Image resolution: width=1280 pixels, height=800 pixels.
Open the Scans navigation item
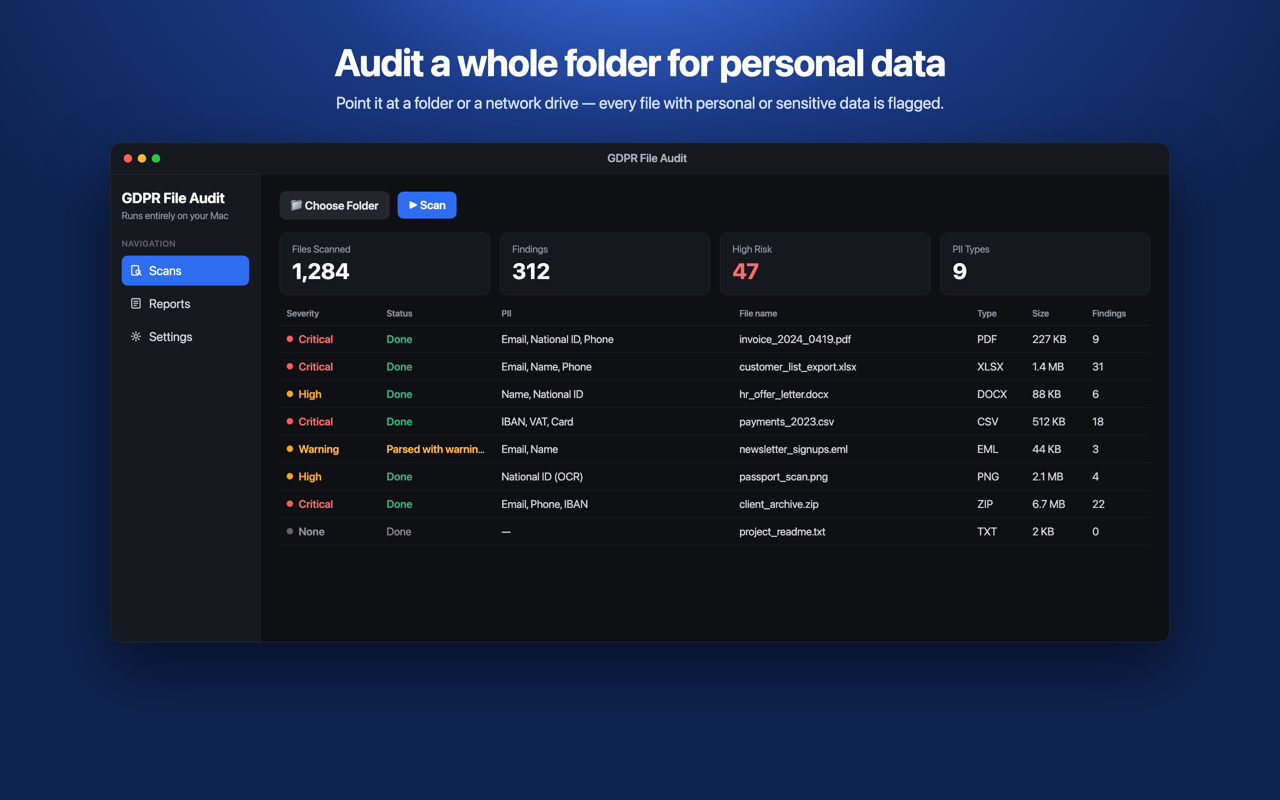pyautogui.click(x=185, y=270)
